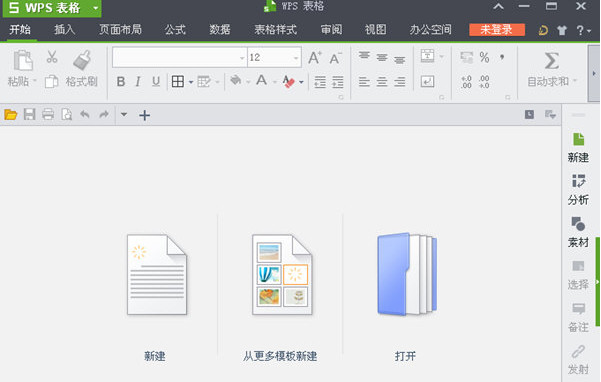Click the Save floppy disk icon

click(x=30, y=114)
